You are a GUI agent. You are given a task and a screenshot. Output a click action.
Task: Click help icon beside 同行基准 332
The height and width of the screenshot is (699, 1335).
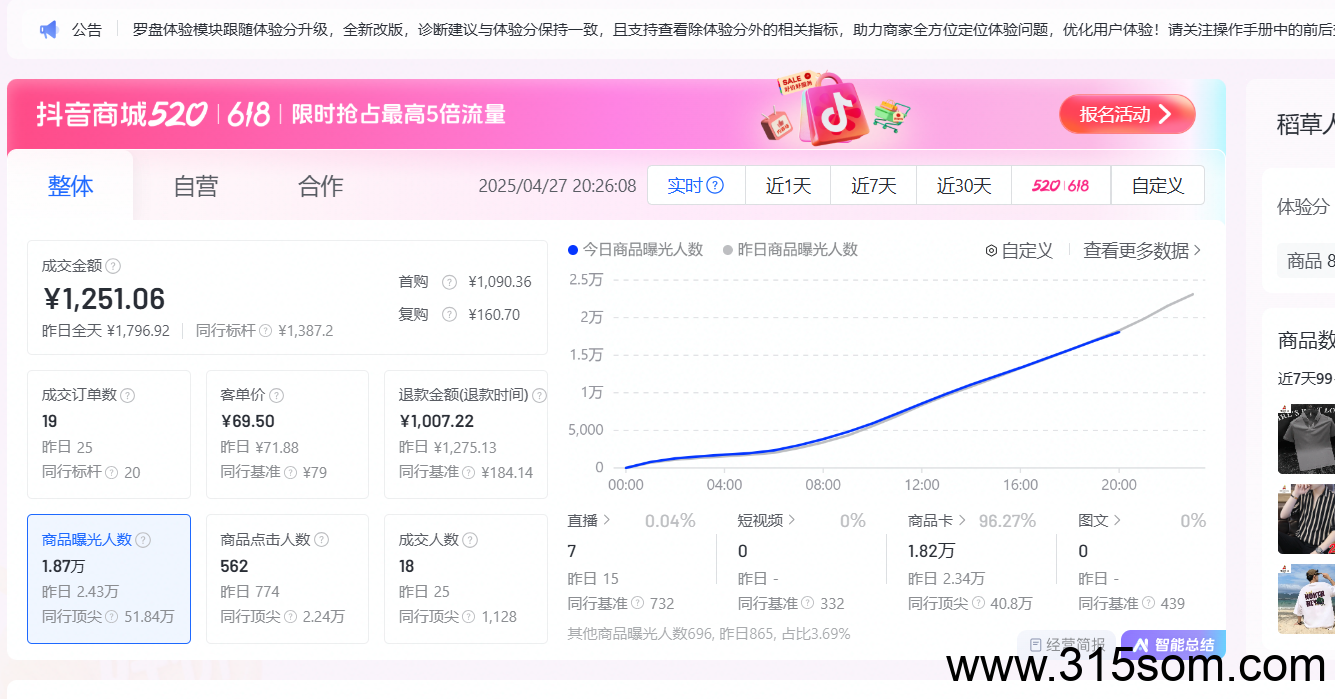[x=808, y=603]
